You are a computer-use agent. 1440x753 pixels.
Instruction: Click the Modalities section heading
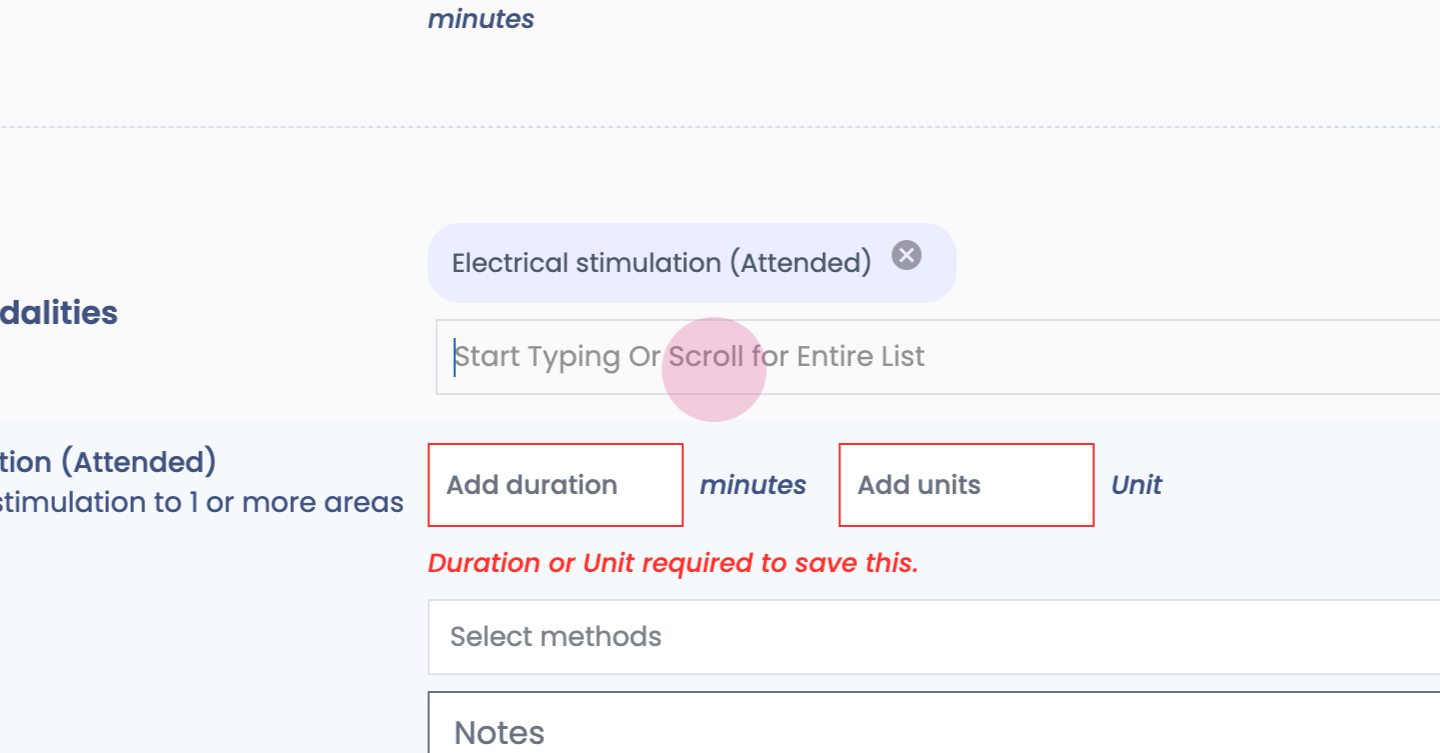coord(59,313)
